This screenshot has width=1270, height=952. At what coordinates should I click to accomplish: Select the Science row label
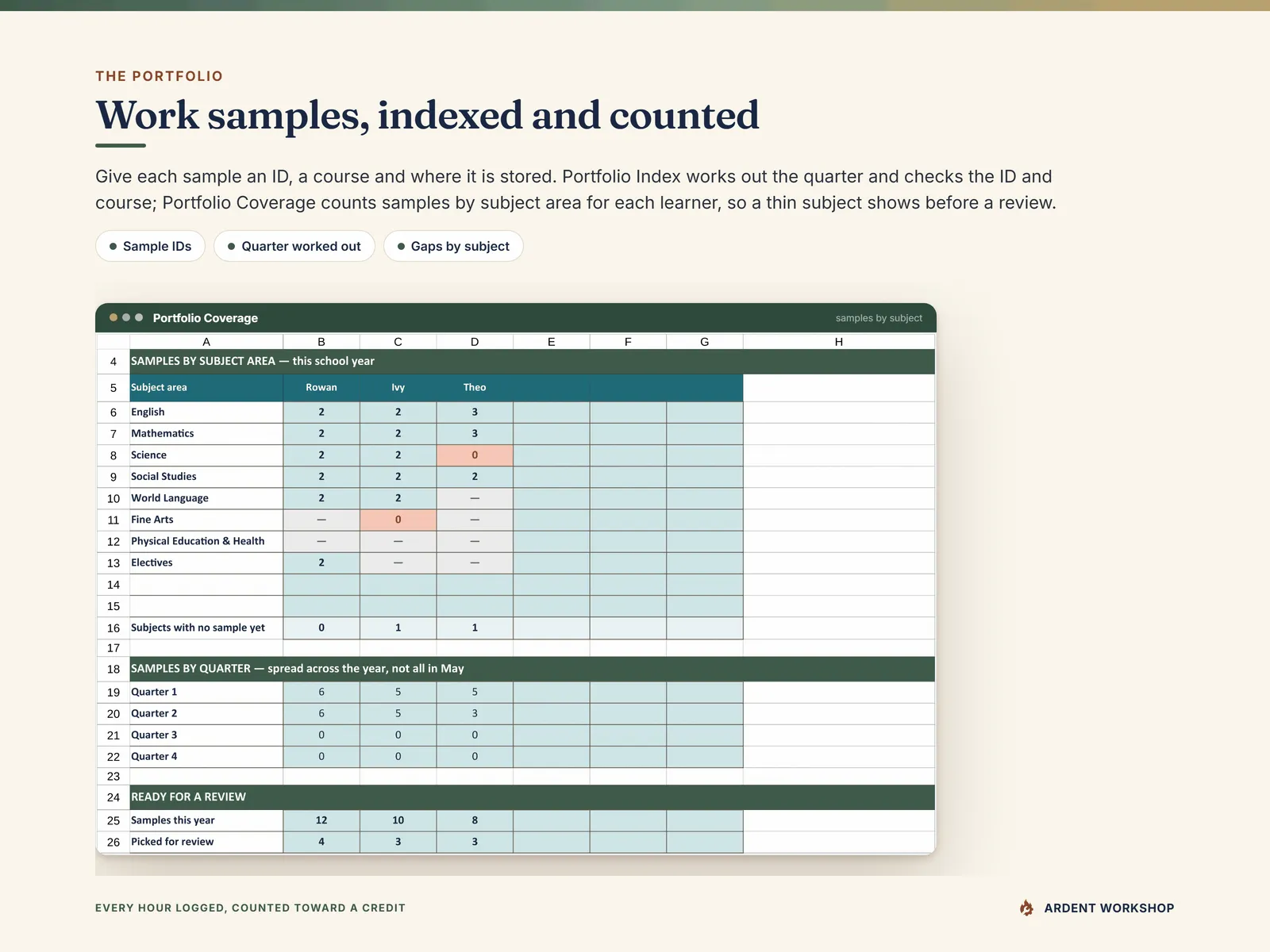pos(206,455)
